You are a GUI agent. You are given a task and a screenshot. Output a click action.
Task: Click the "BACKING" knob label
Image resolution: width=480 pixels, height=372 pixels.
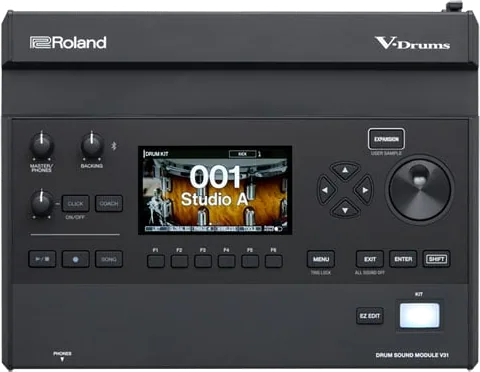pos(92,166)
